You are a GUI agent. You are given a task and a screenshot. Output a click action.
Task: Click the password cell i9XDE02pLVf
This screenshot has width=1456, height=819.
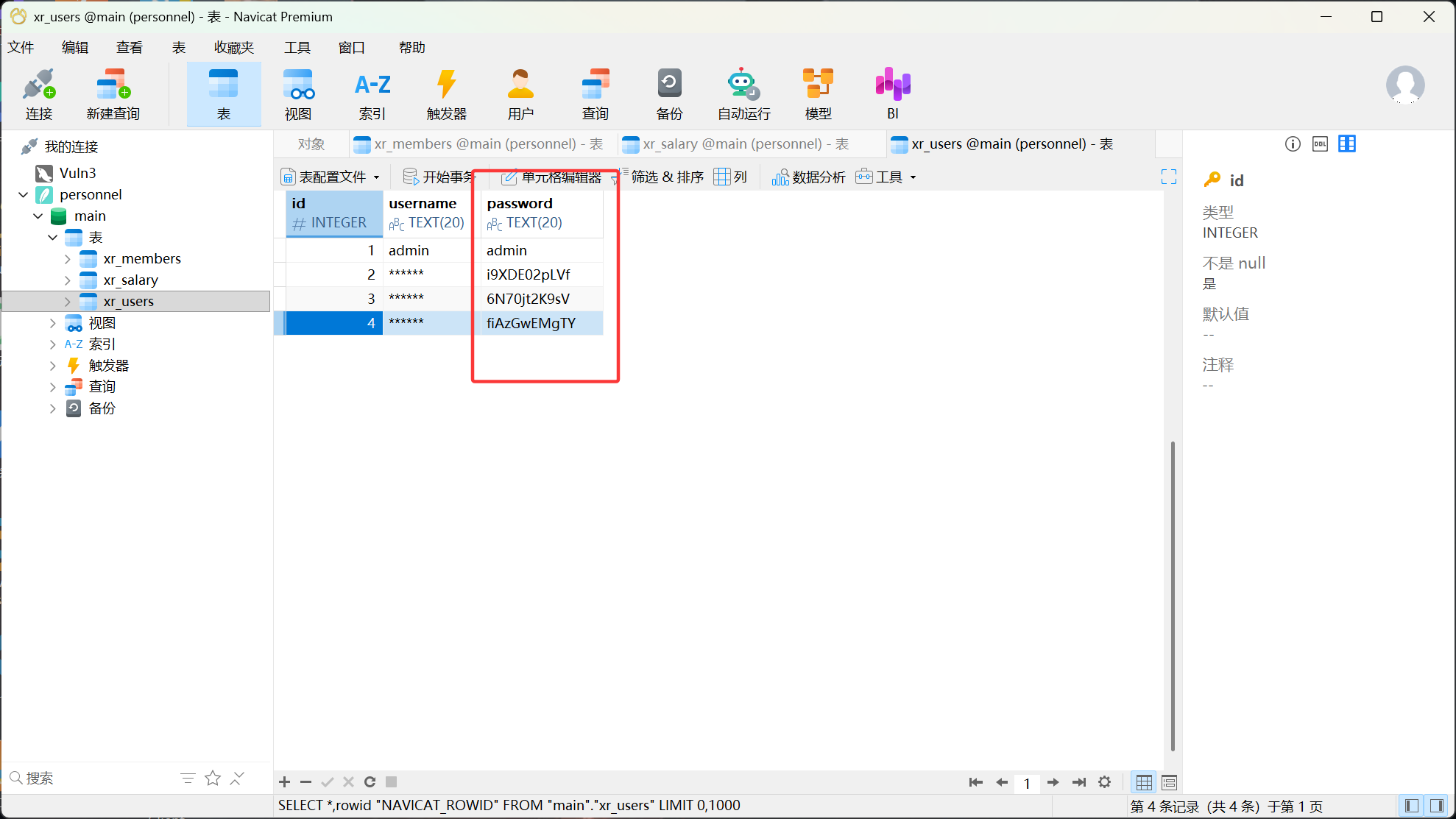pyautogui.click(x=528, y=274)
